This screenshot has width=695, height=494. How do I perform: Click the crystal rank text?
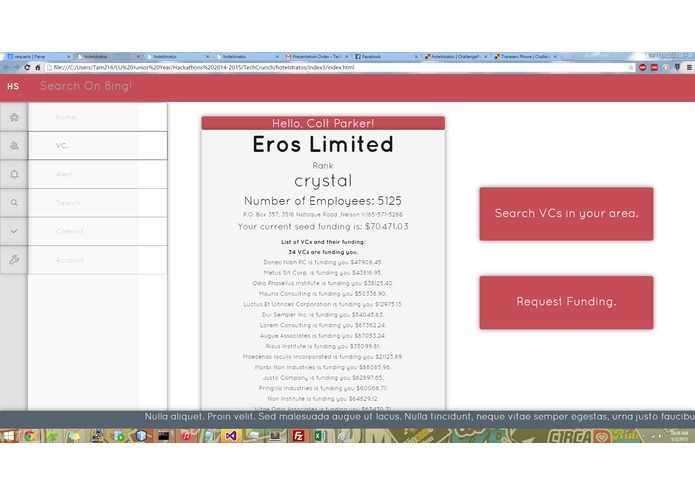[x=323, y=181]
